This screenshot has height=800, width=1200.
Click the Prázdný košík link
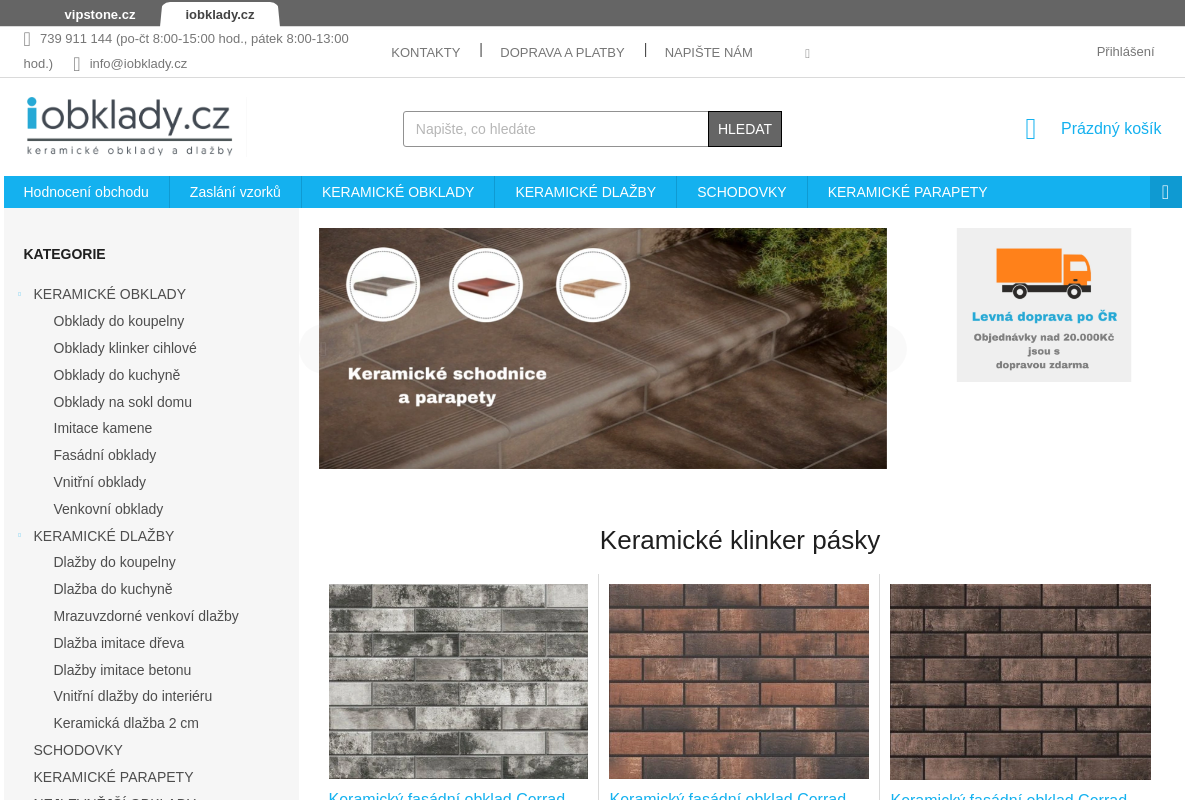[1110, 128]
